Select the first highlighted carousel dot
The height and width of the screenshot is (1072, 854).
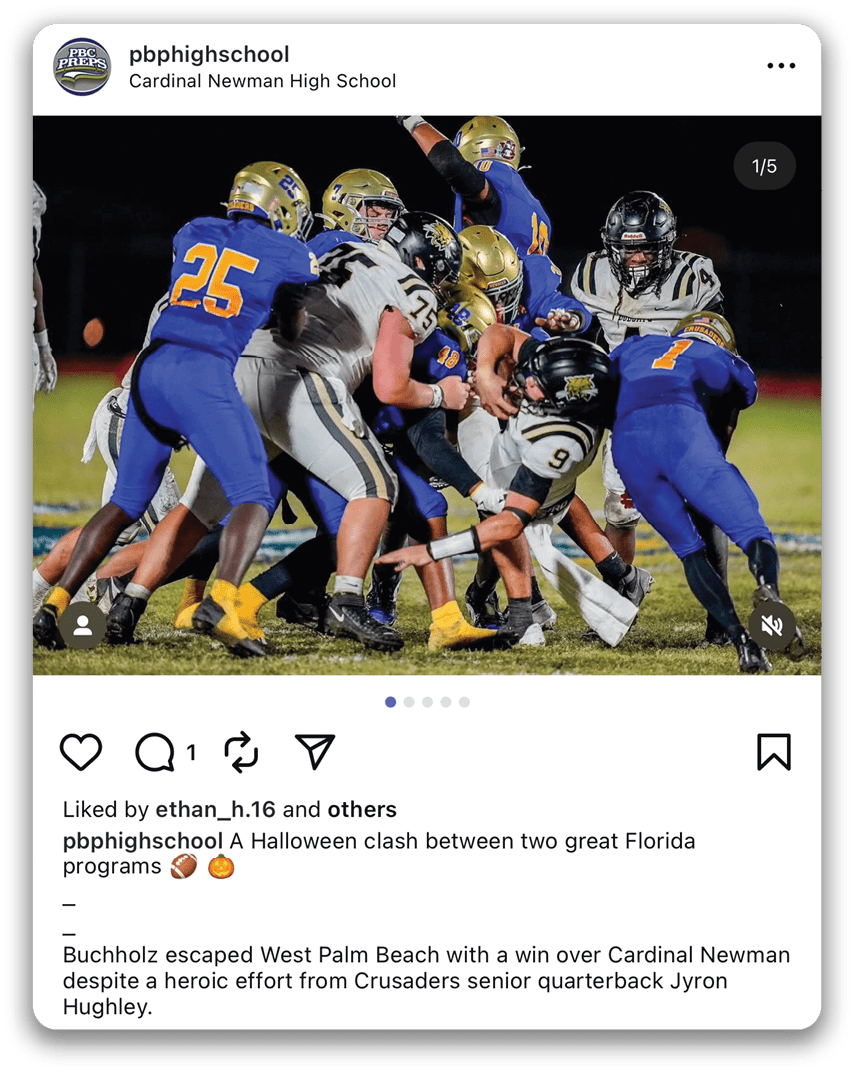[x=390, y=702]
